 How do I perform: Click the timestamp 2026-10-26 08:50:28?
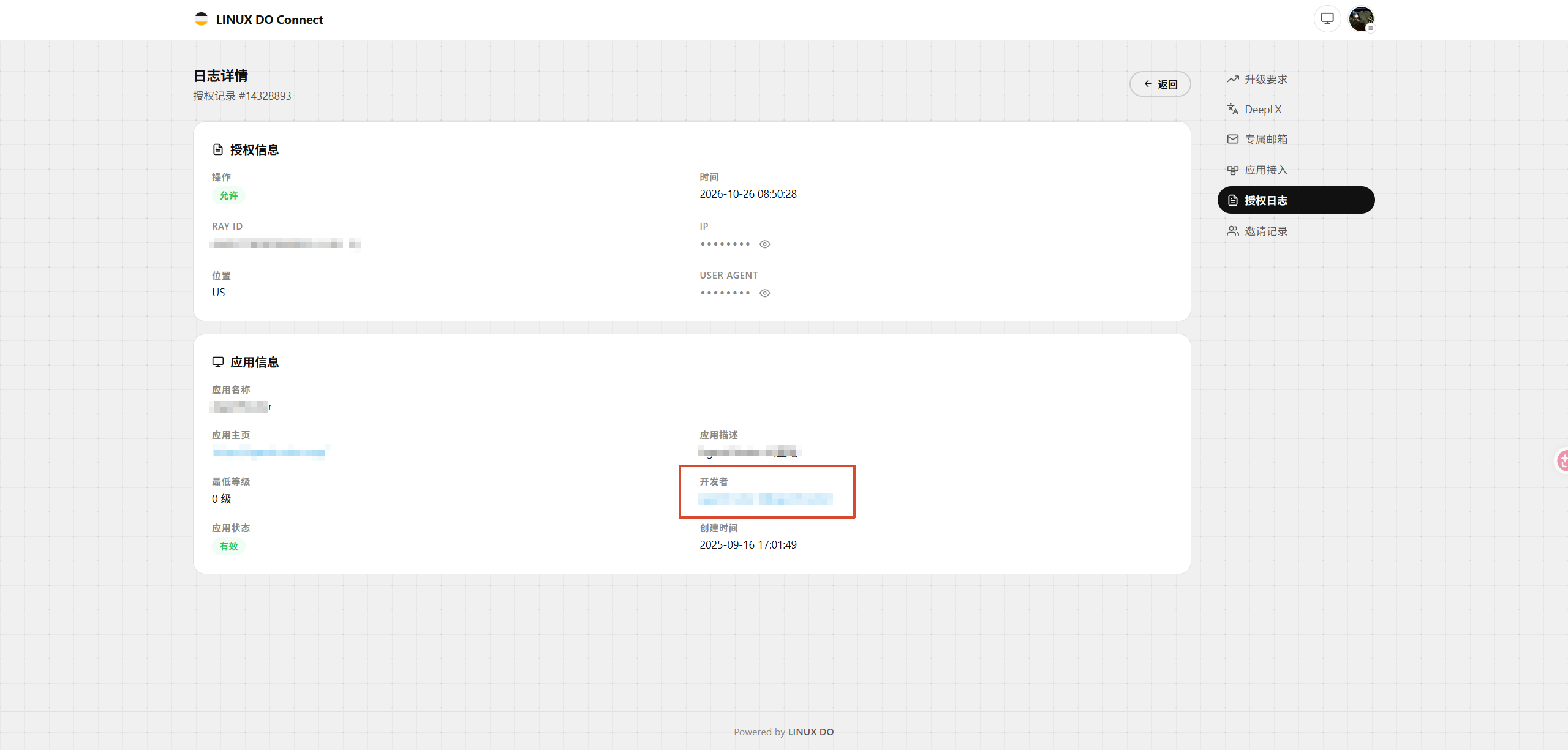click(748, 193)
